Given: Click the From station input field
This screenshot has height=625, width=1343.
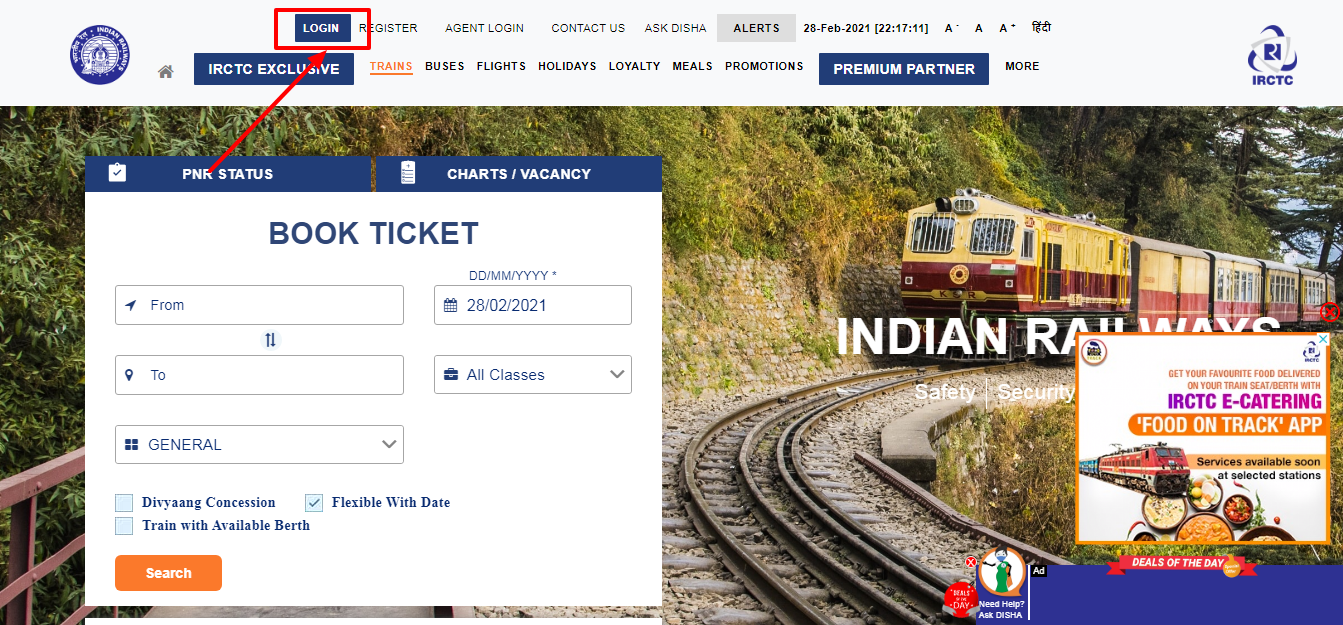Looking at the screenshot, I should coord(260,305).
